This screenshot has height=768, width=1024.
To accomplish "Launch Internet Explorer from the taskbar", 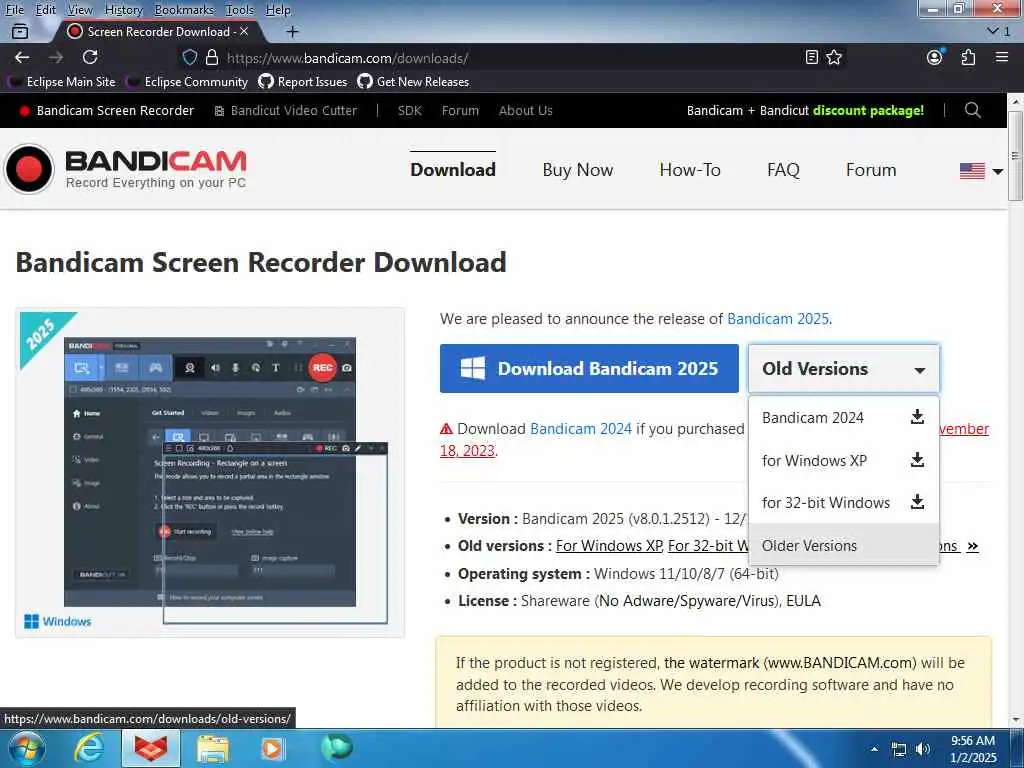I will (x=88, y=749).
